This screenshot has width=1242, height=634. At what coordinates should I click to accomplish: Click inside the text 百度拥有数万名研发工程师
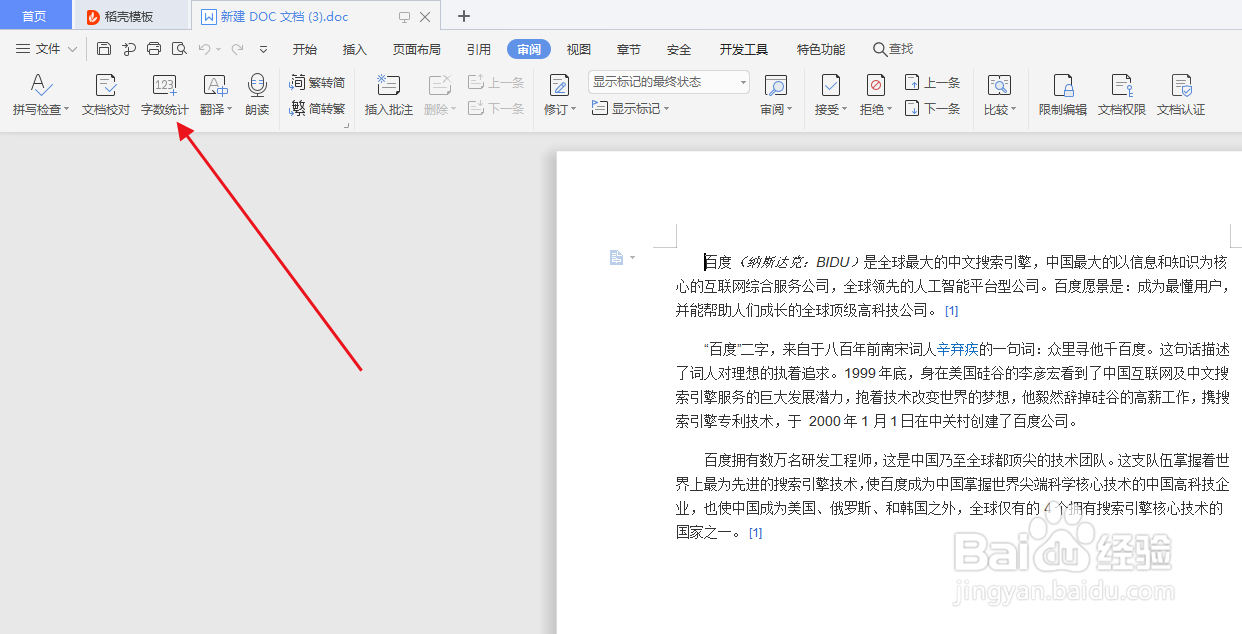[x=790, y=461]
